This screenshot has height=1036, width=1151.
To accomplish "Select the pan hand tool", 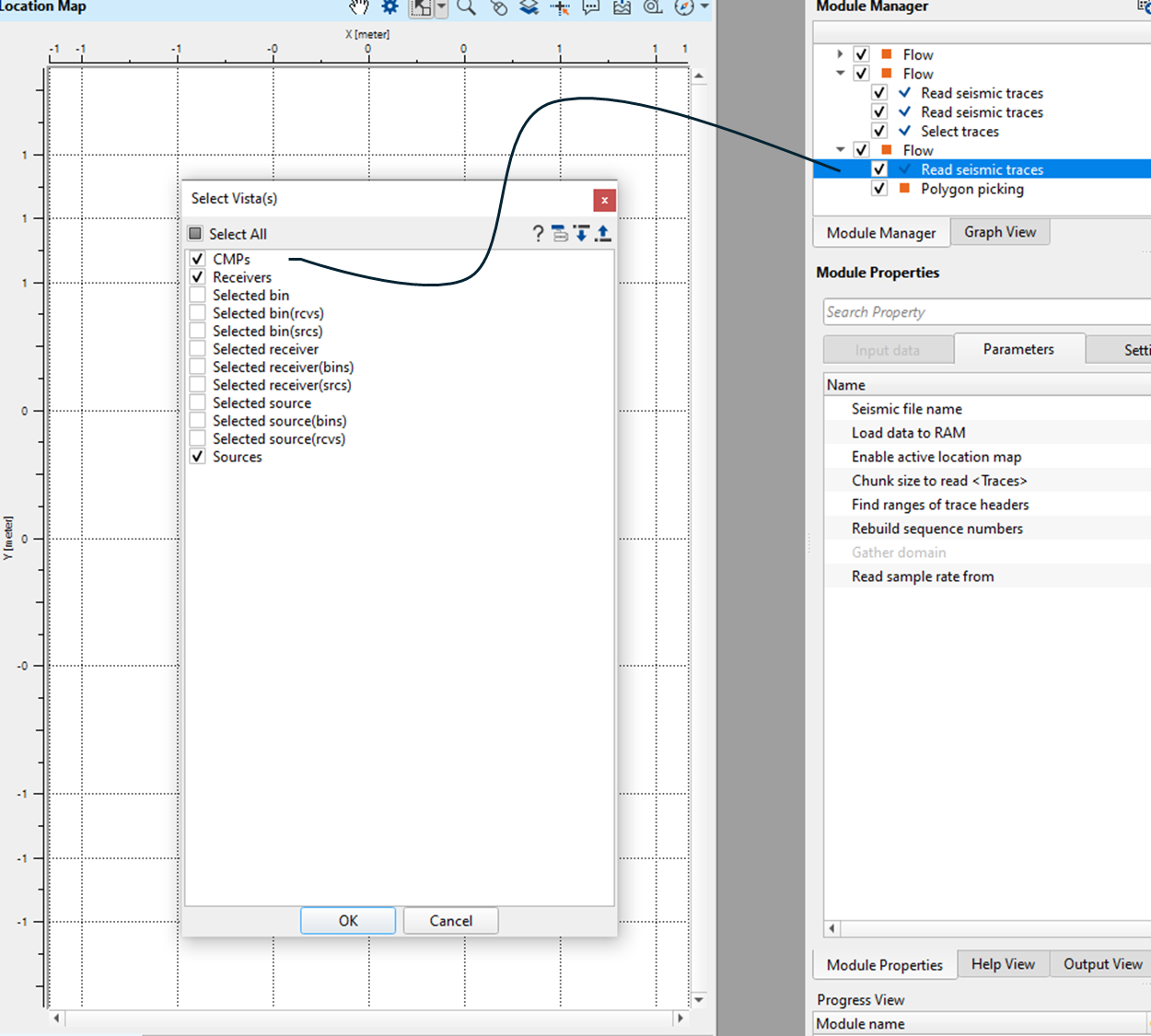I will point(358,7).
